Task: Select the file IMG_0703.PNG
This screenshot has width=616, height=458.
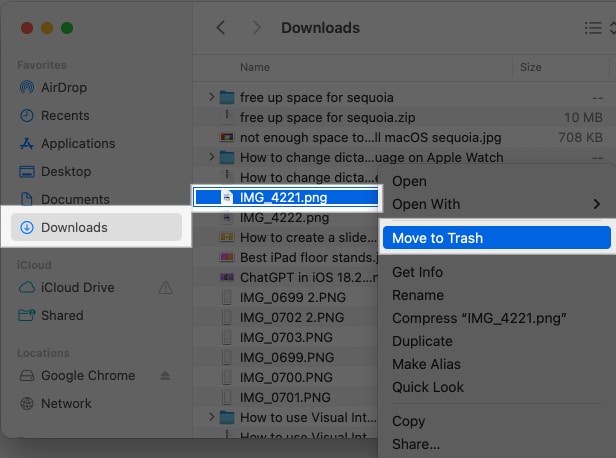Action: point(286,337)
